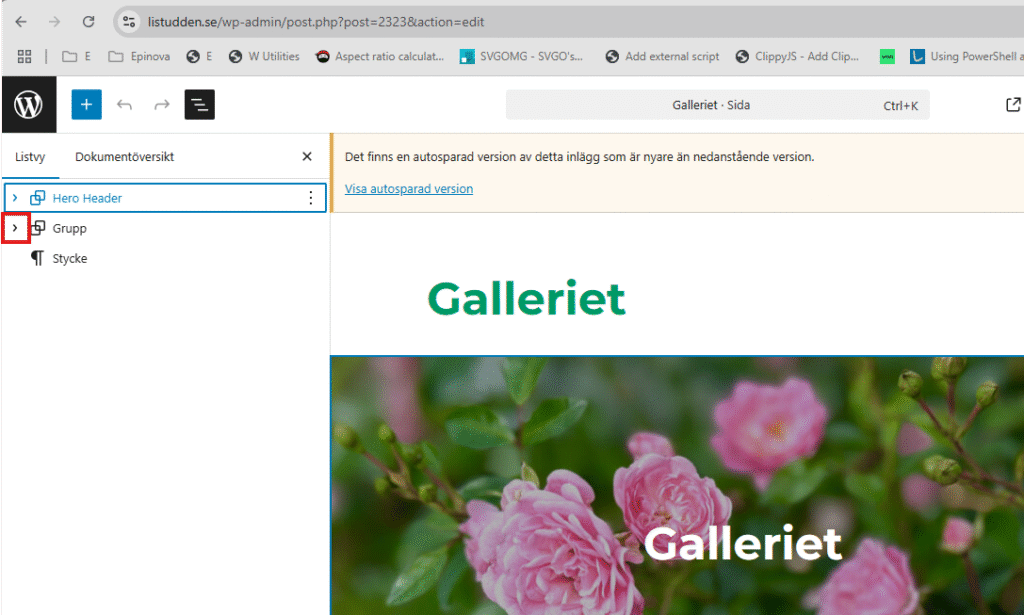The height and width of the screenshot is (615, 1024).
Task: Redo the editor change
Action: coord(161,104)
